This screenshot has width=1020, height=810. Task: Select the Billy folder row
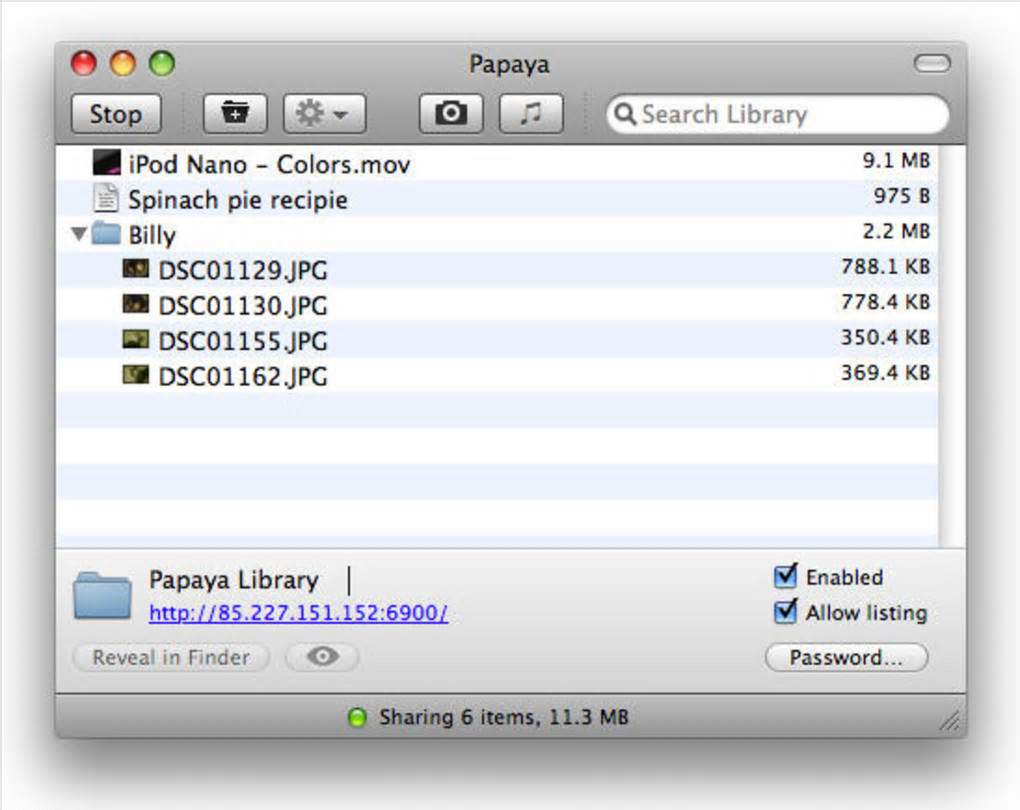(498, 234)
